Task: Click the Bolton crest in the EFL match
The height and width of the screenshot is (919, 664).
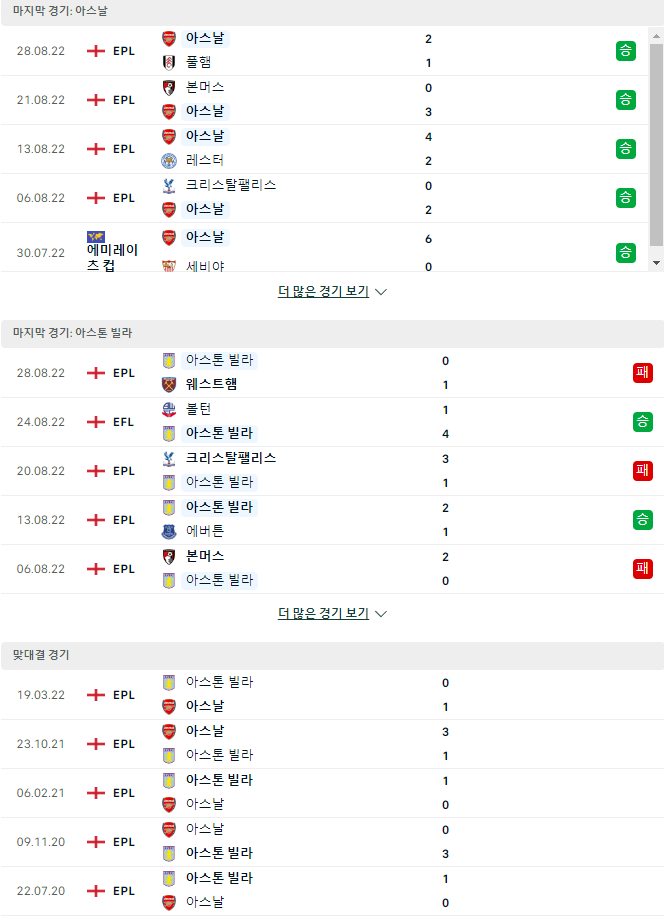Action: pyautogui.click(x=169, y=410)
